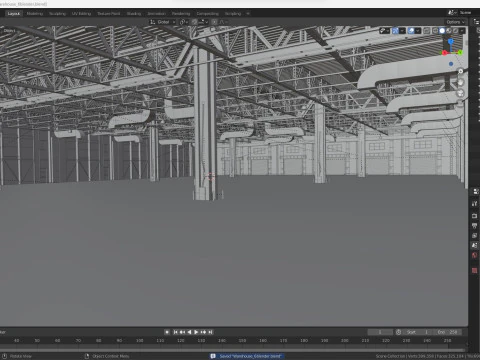
Task: Open the Options dropdown
Action: (x=455, y=22)
